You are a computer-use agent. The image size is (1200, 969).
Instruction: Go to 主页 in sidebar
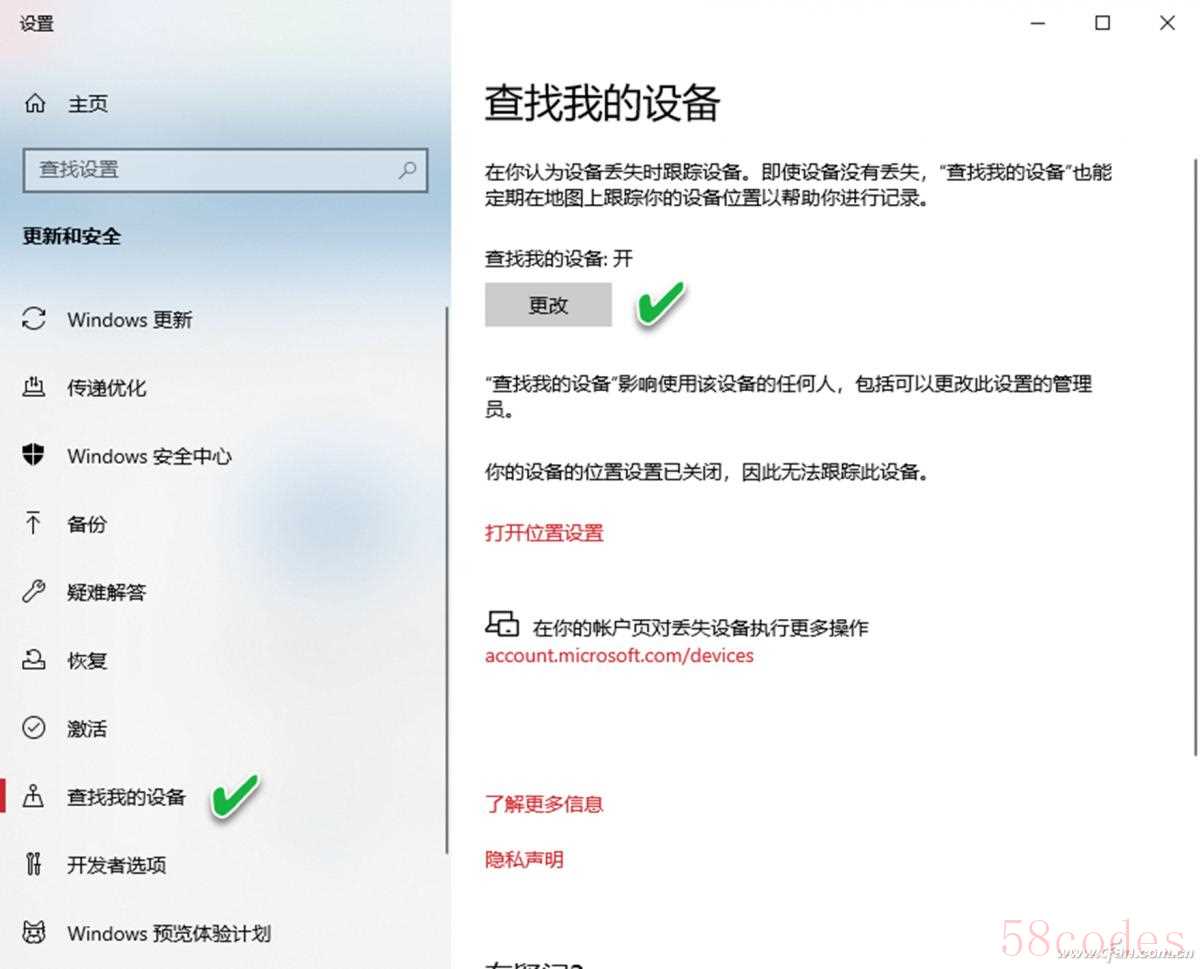point(87,103)
